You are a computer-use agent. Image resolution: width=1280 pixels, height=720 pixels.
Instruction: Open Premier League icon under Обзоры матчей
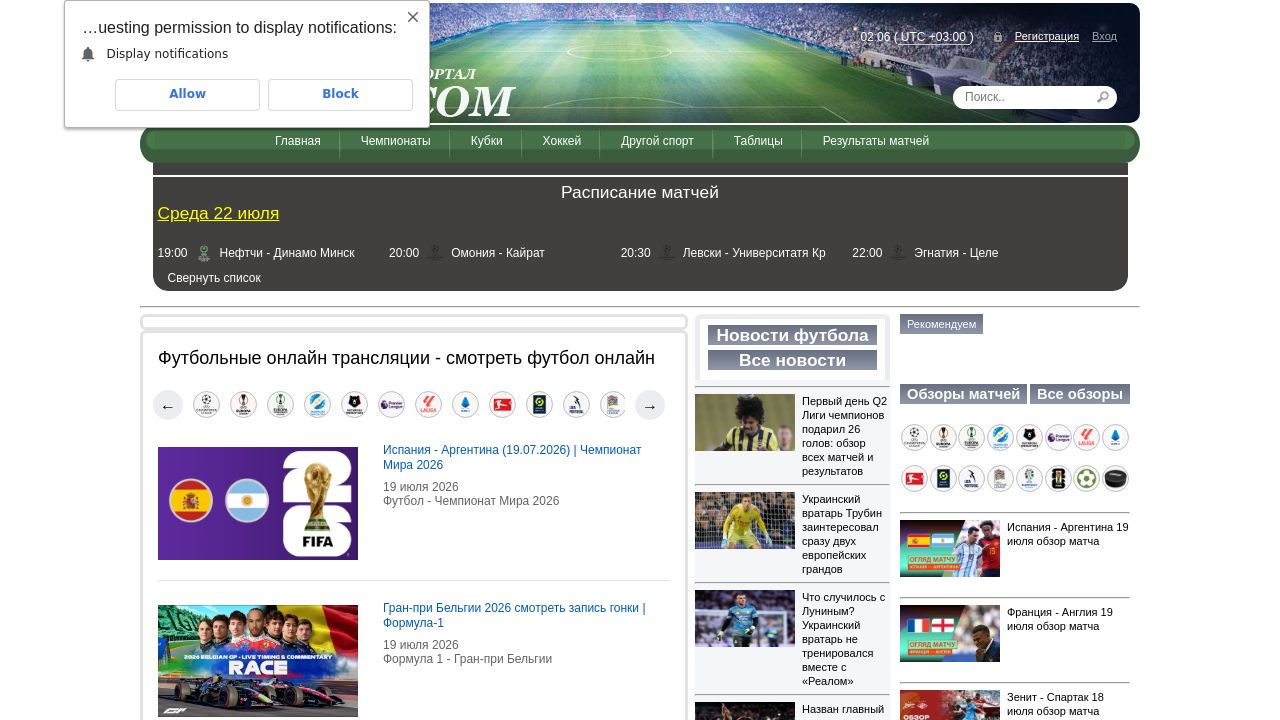point(1058,438)
